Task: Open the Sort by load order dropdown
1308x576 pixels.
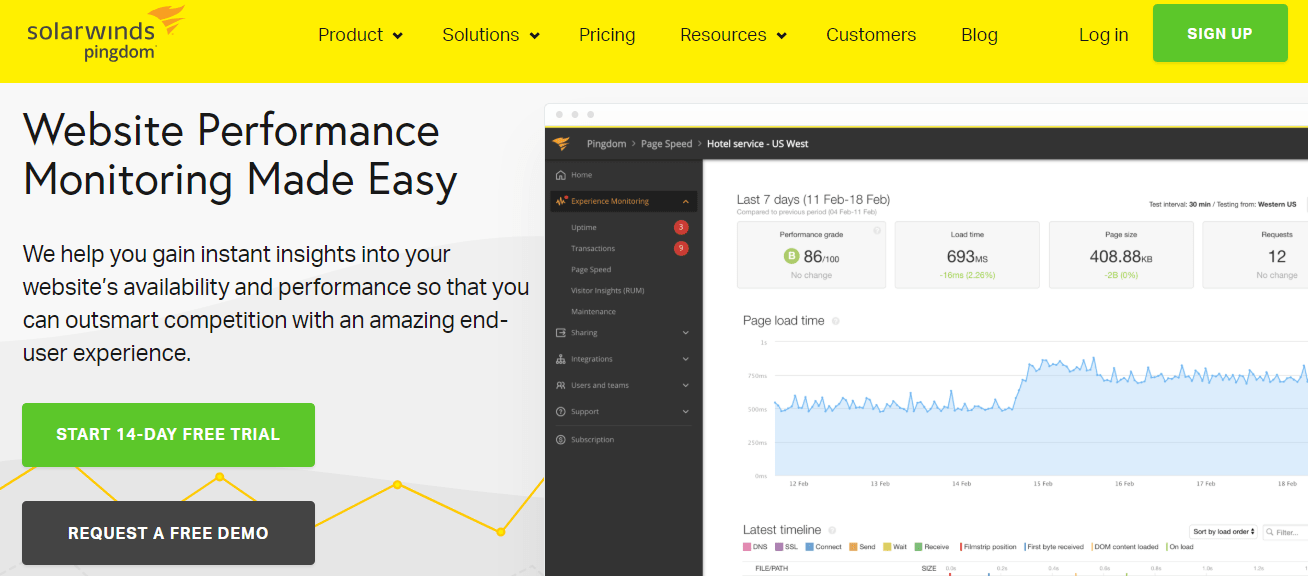Action: coord(1223,532)
